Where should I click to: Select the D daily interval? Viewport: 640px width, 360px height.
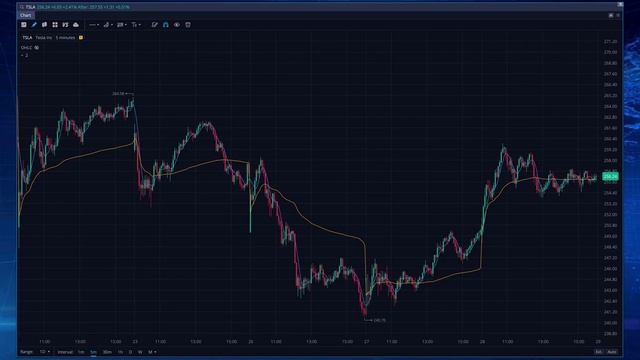(130, 352)
